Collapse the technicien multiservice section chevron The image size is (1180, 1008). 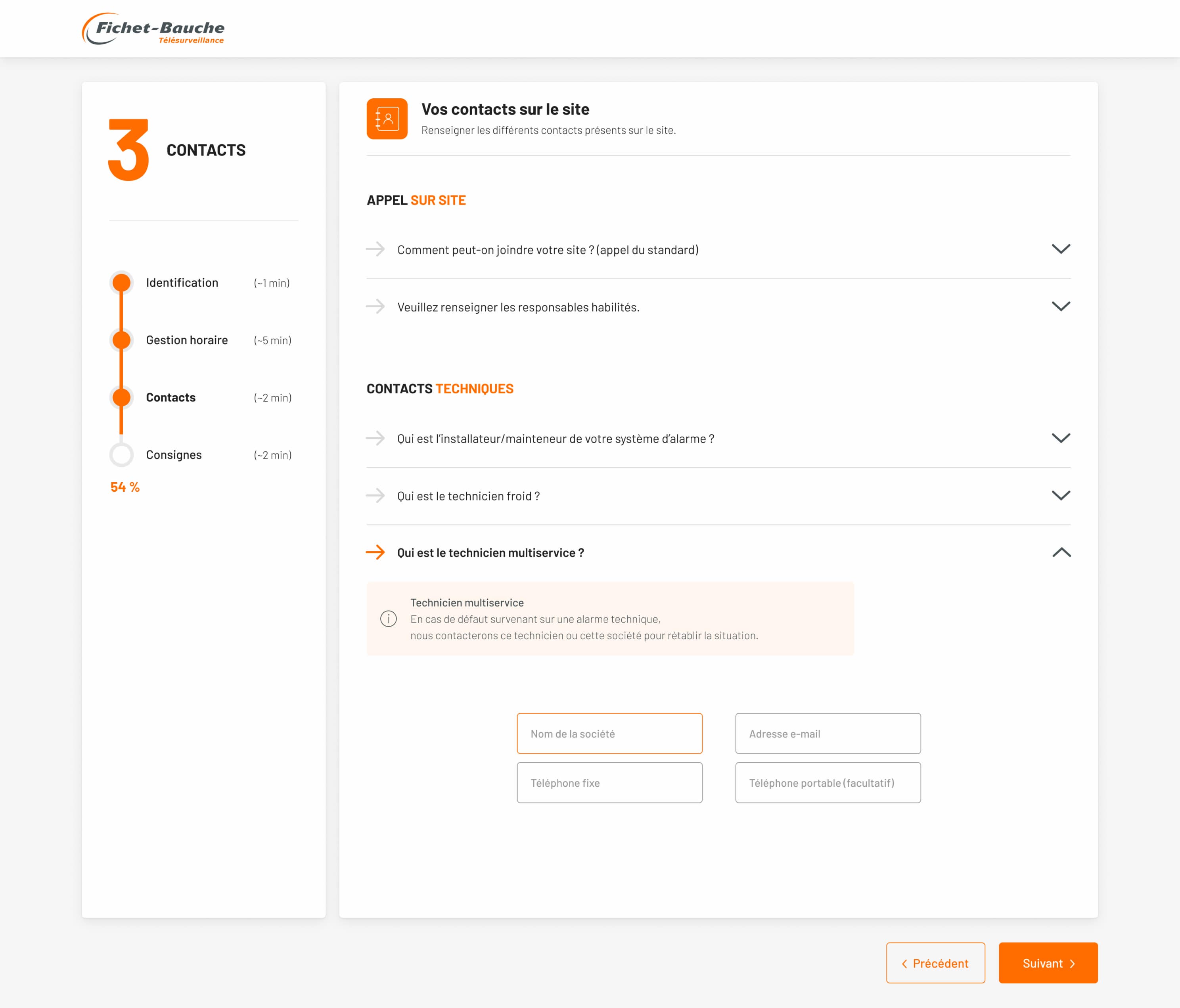[1060, 552]
